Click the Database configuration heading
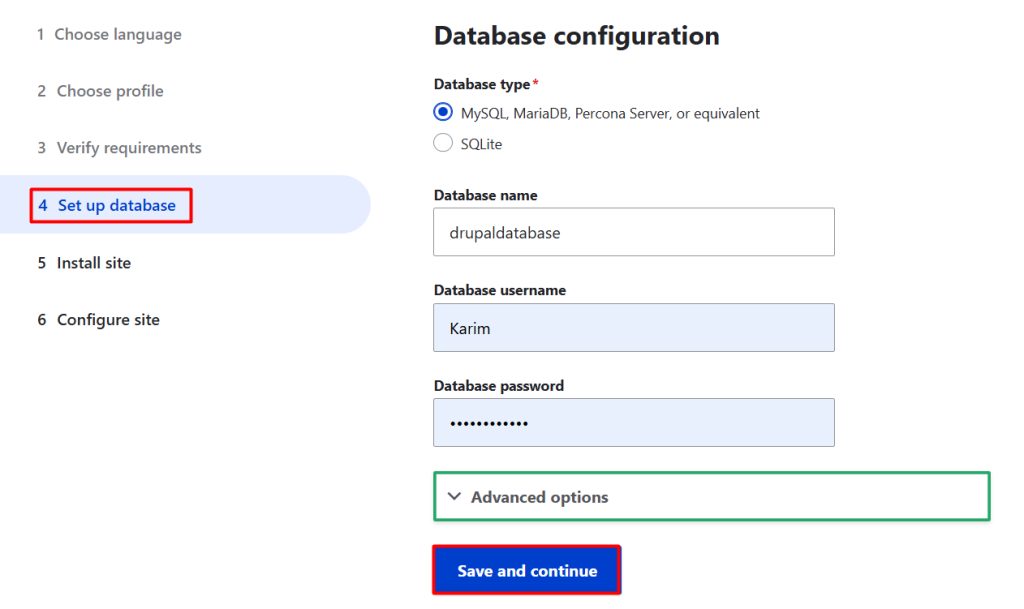 tap(577, 35)
